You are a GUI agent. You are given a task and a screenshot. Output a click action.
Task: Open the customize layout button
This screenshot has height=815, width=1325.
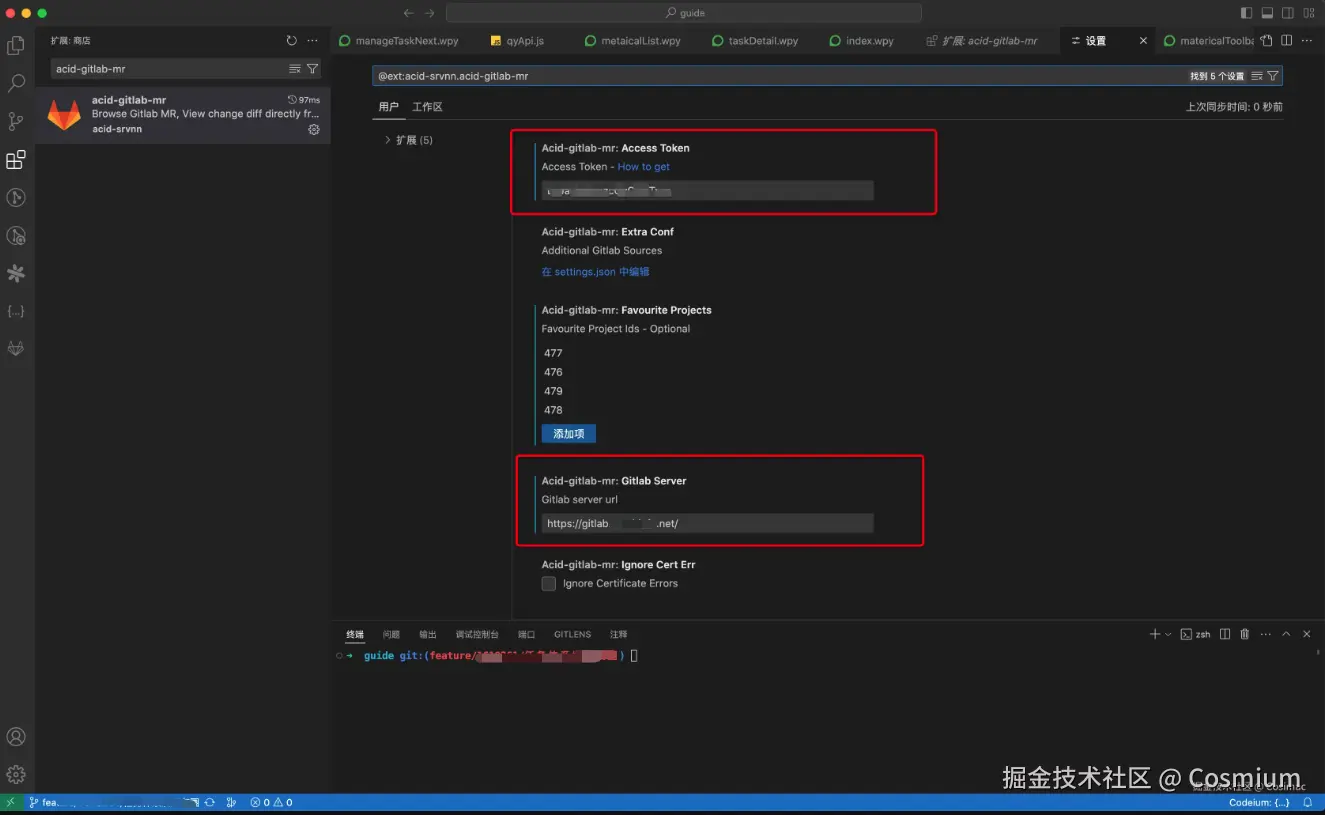coord(1309,13)
